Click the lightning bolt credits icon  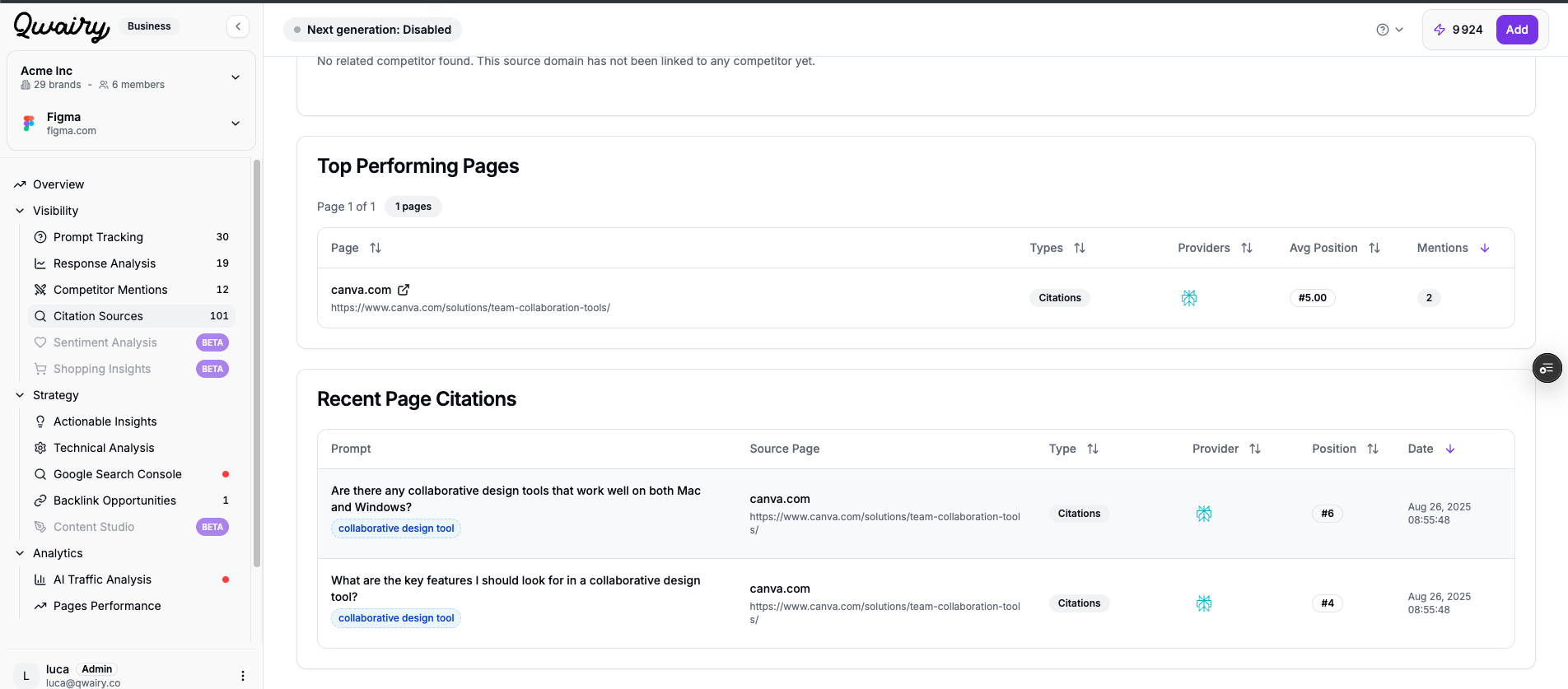pos(1440,30)
